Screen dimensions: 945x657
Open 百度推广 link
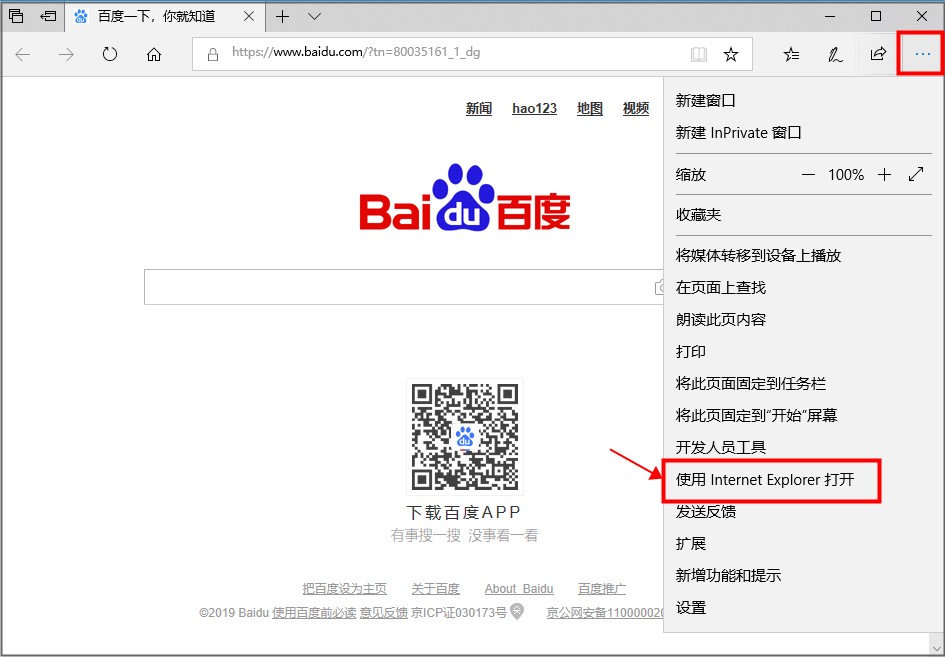click(x=601, y=589)
